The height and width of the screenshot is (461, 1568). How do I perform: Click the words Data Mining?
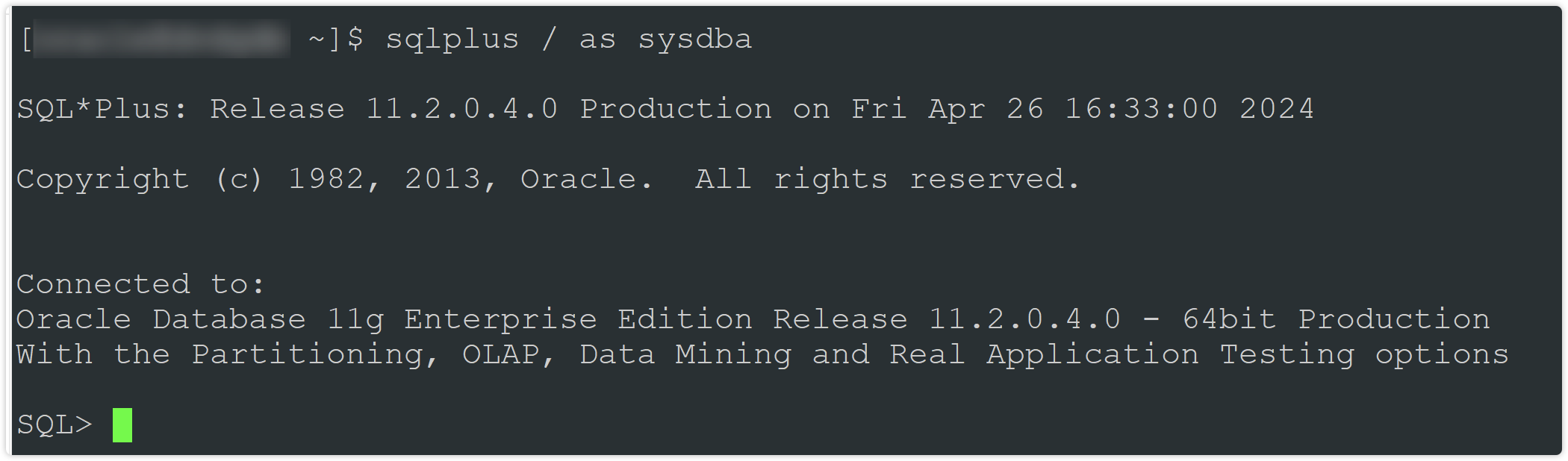[685, 355]
